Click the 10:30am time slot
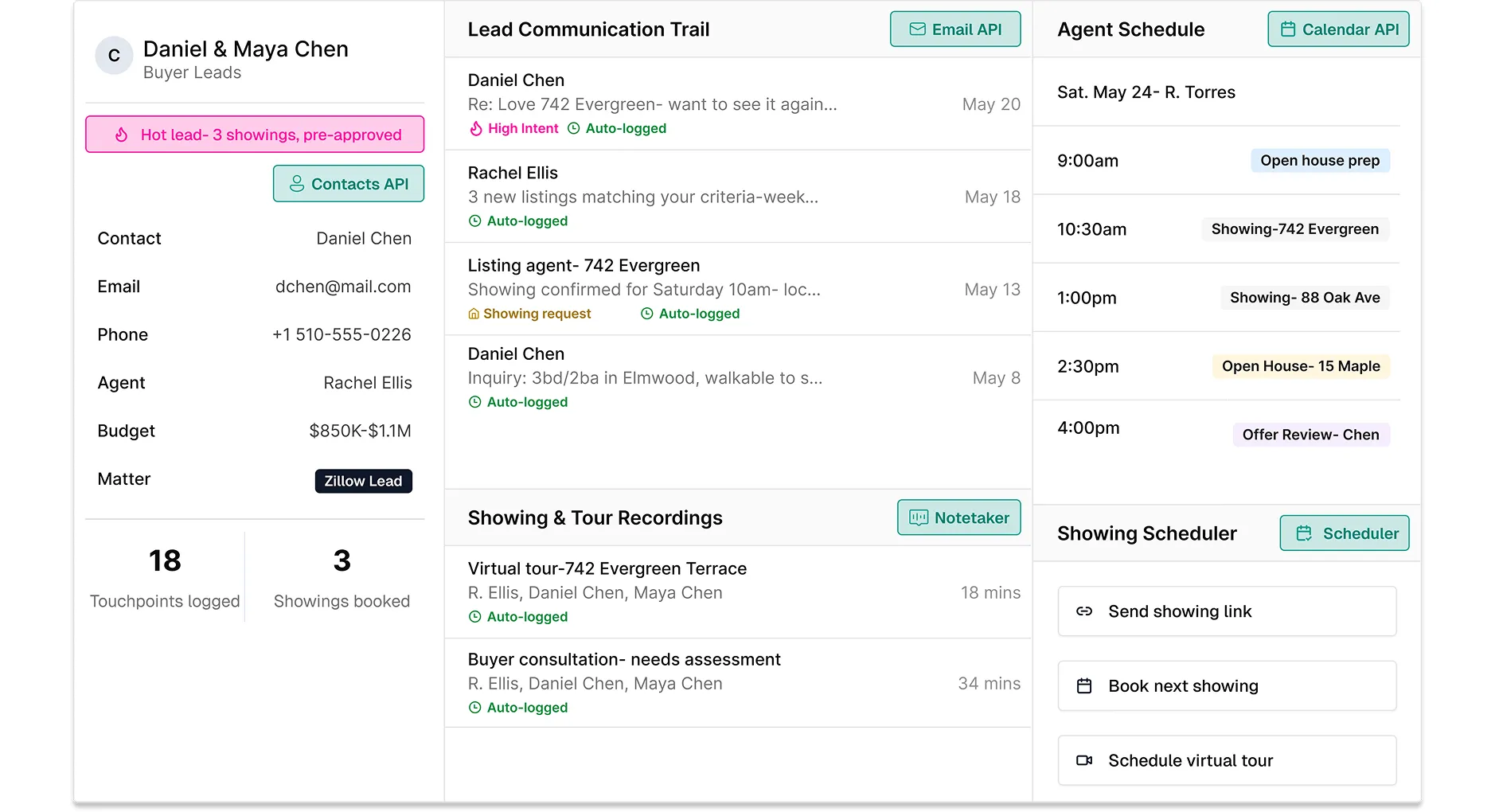Screen dimensions: 1495x812 [1091, 229]
